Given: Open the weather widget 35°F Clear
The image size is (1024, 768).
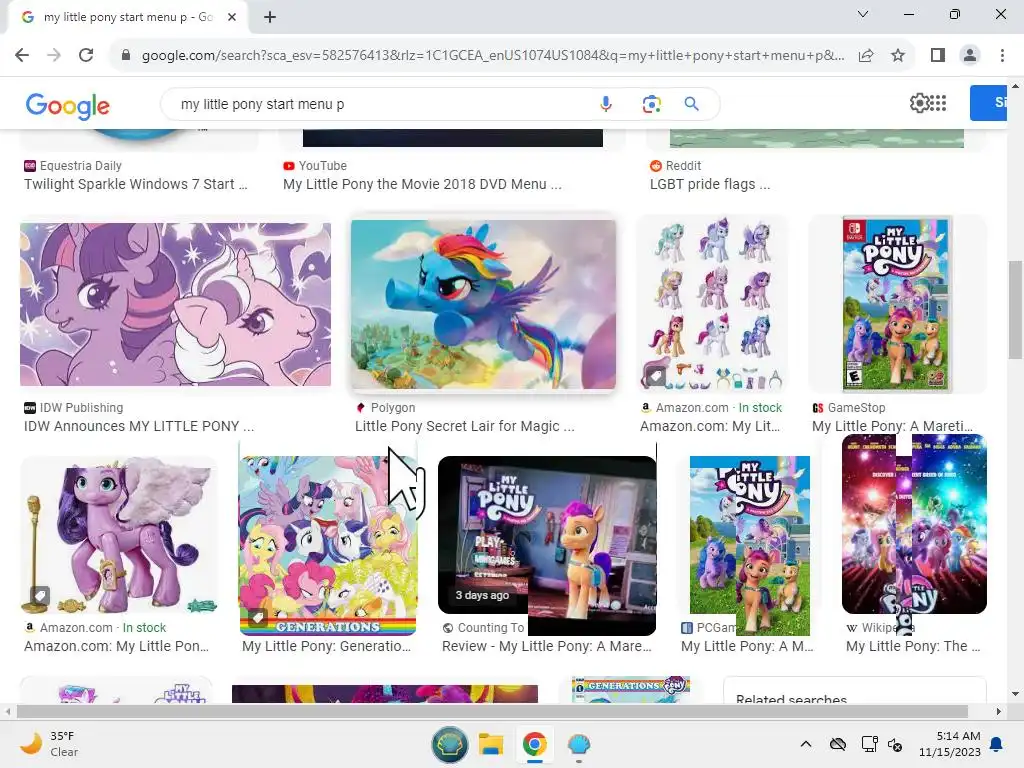Looking at the screenshot, I should [49, 744].
